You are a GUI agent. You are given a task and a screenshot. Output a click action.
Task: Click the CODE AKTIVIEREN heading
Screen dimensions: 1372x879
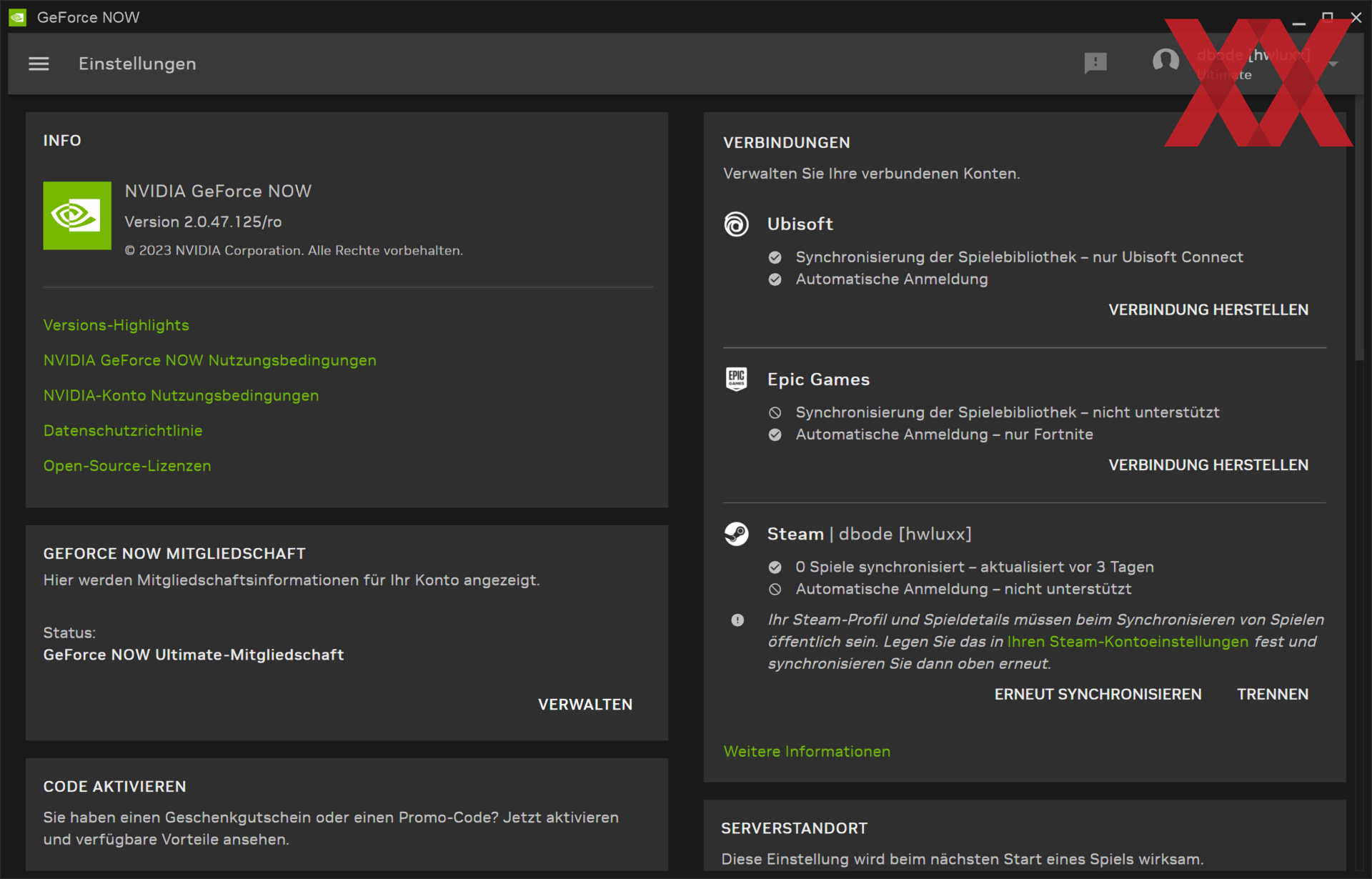coord(114,786)
